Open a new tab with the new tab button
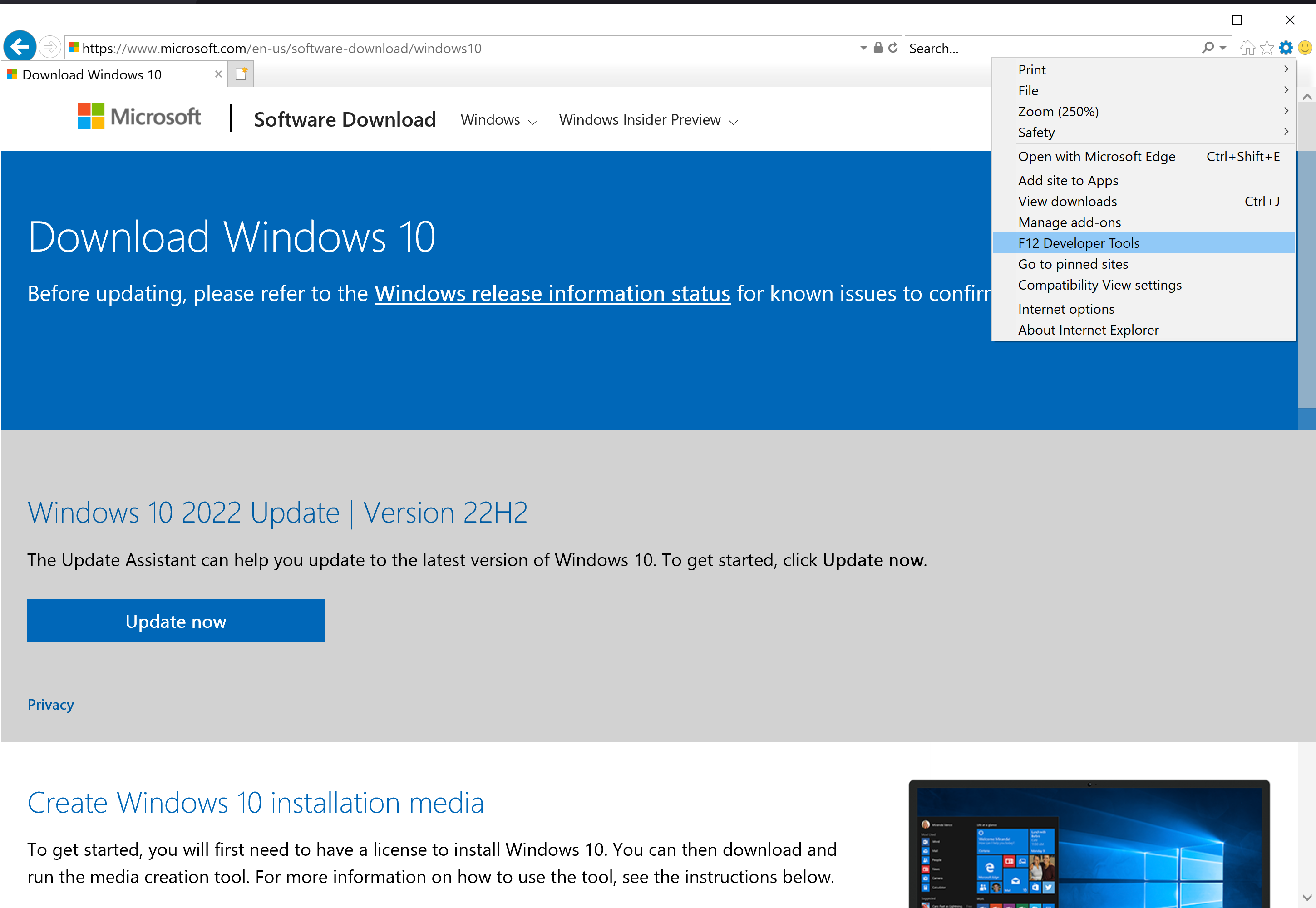The width and height of the screenshot is (1316, 908). click(241, 74)
